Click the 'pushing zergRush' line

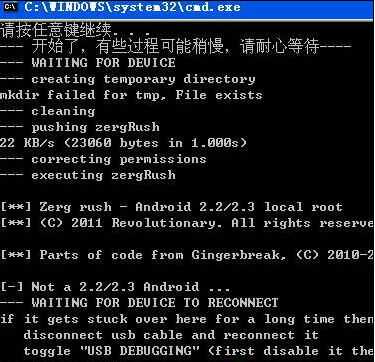tap(80, 127)
